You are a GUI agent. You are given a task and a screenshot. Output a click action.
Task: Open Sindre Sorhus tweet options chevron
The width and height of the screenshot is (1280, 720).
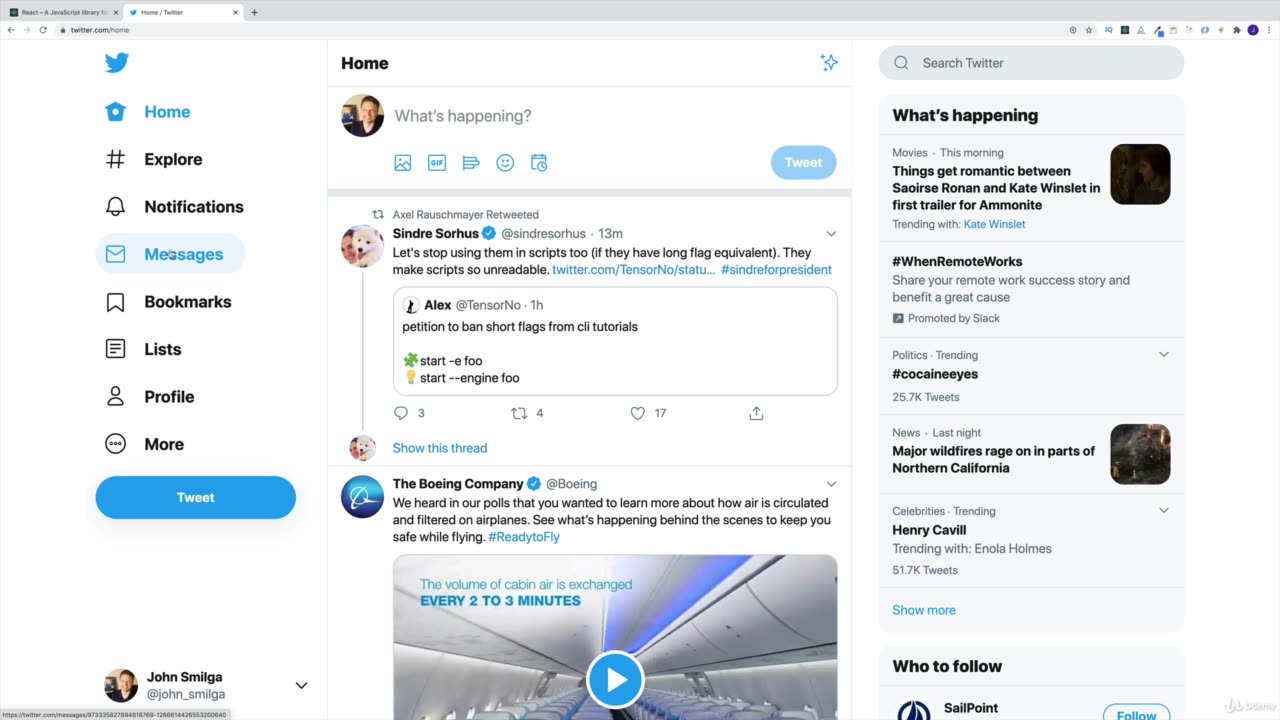tap(831, 234)
